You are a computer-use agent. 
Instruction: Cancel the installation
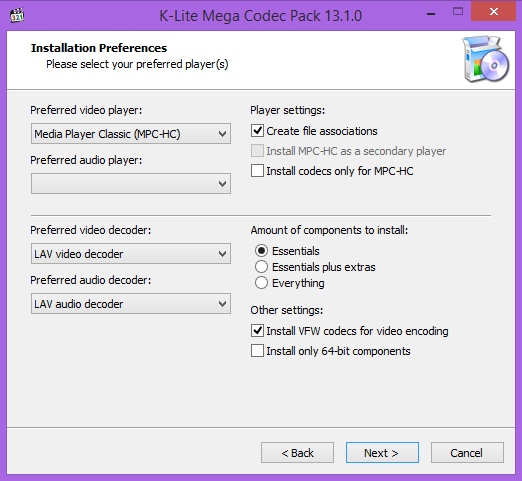tap(467, 453)
